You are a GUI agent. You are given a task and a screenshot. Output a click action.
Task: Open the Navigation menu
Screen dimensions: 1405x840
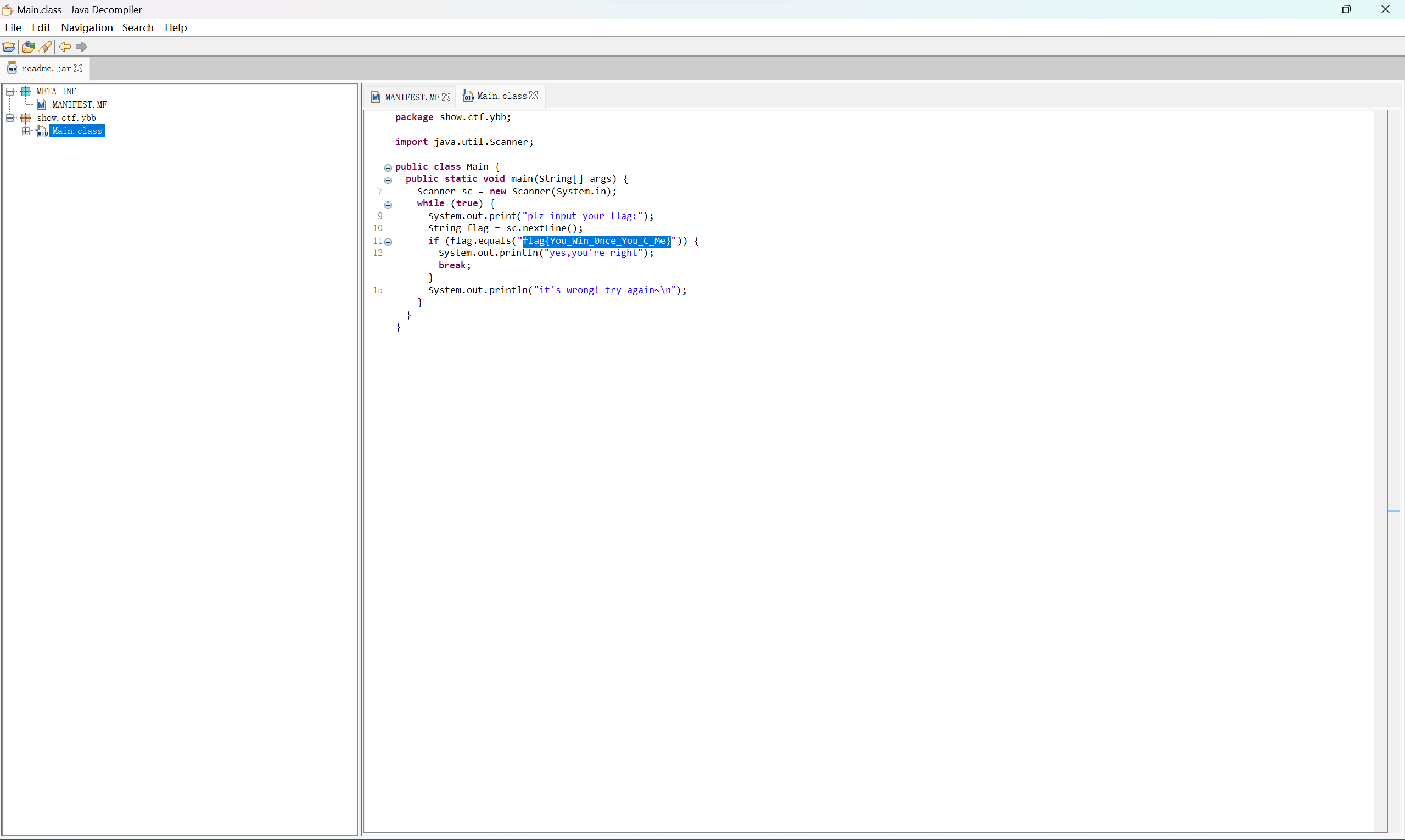pyautogui.click(x=87, y=27)
